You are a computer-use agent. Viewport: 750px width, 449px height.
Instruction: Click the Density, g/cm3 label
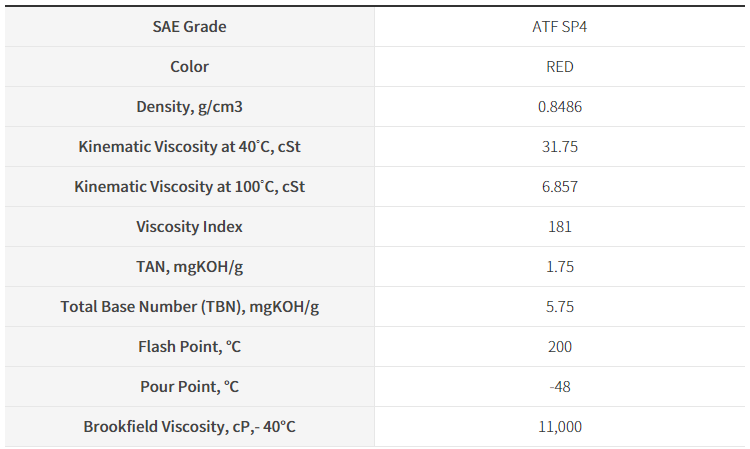189,107
